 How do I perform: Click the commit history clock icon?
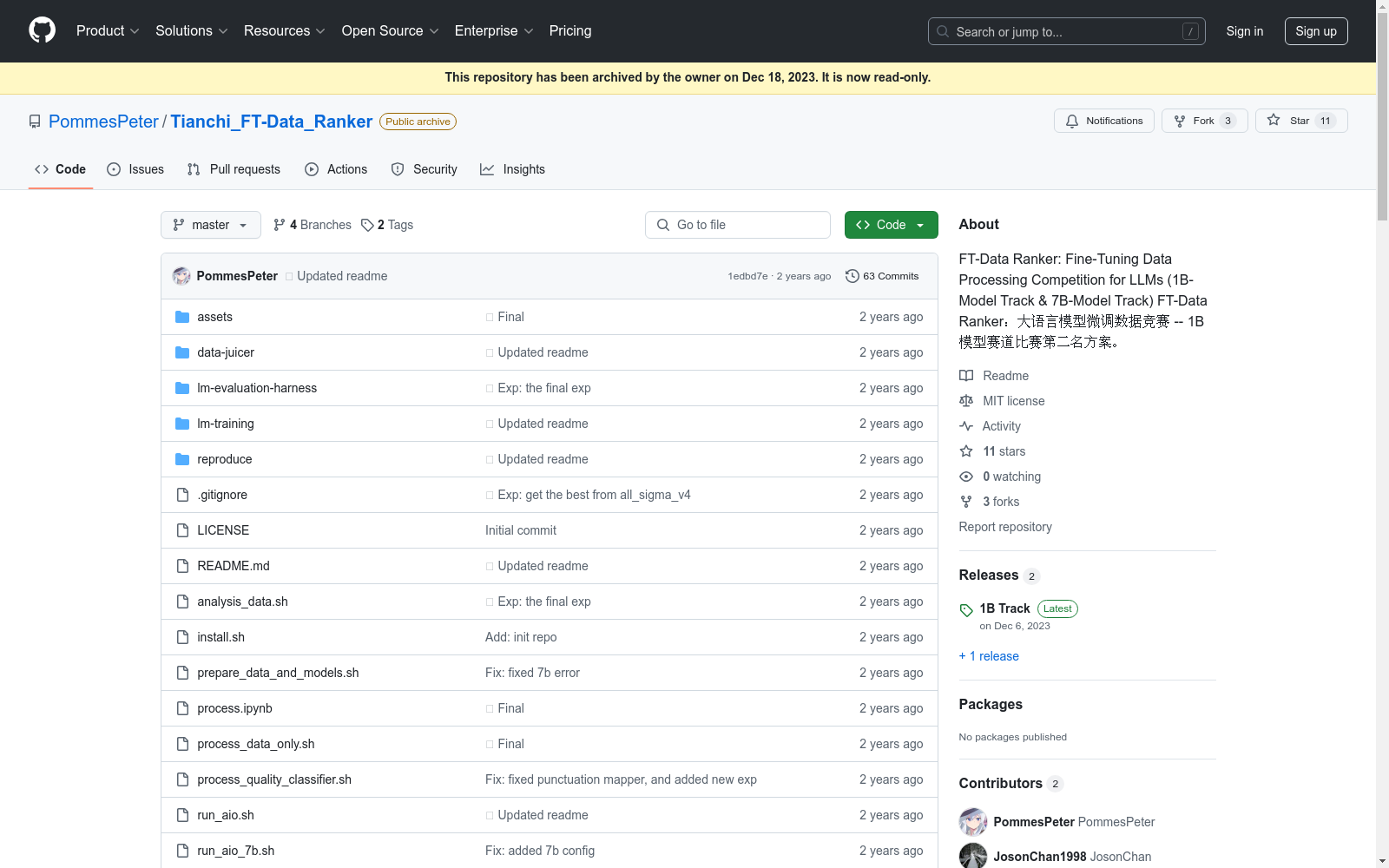pos(852,276)
